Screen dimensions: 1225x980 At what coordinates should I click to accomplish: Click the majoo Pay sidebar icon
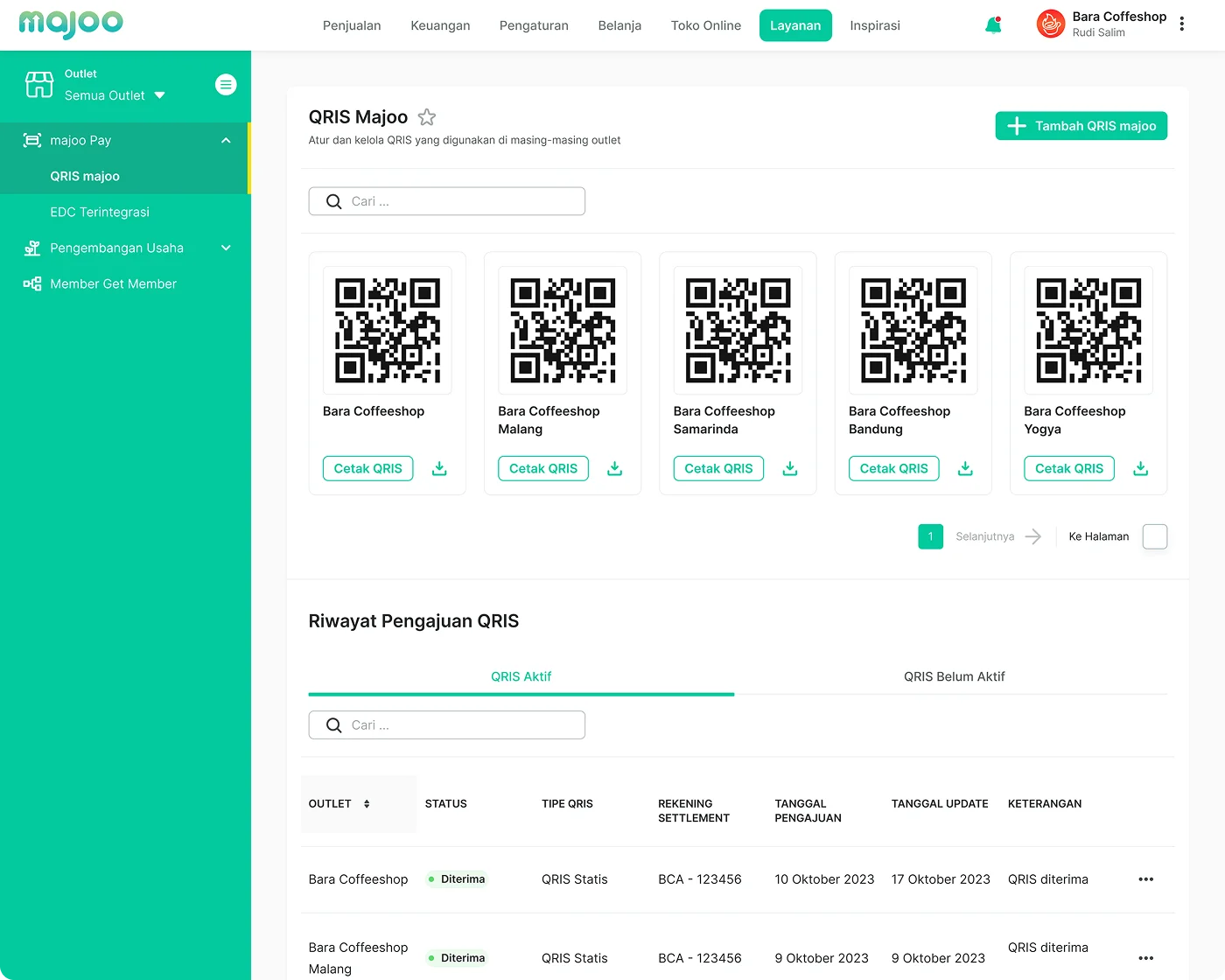coord(32,140)
